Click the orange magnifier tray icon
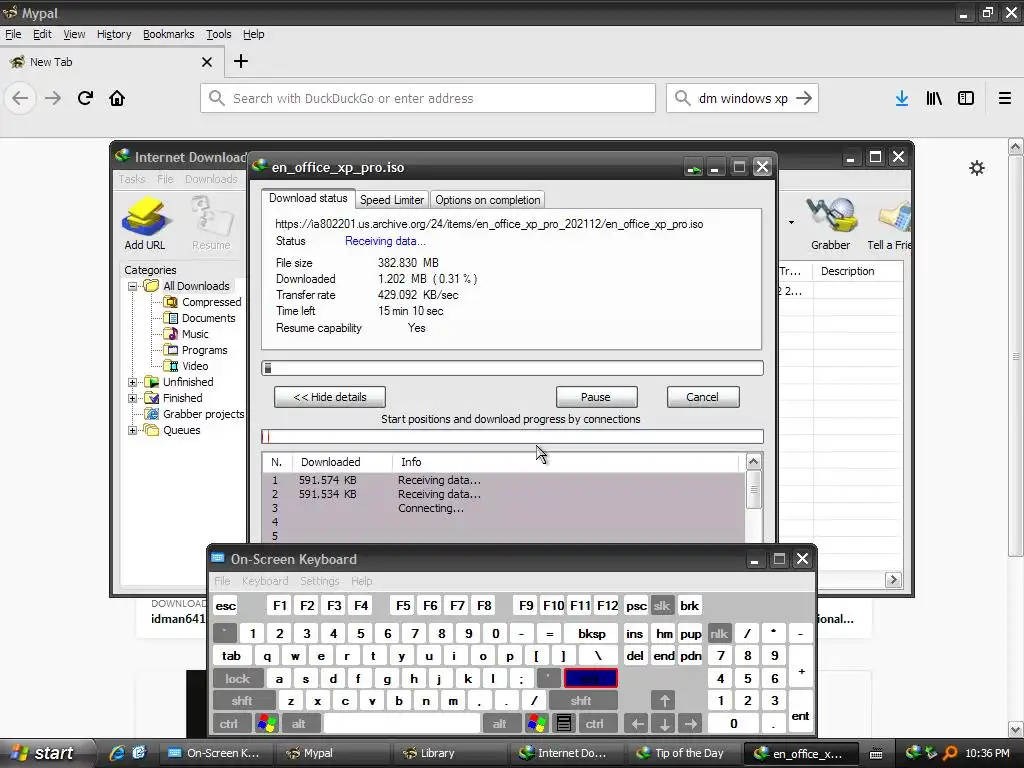Screen dimensions: 1024x768 951,753
